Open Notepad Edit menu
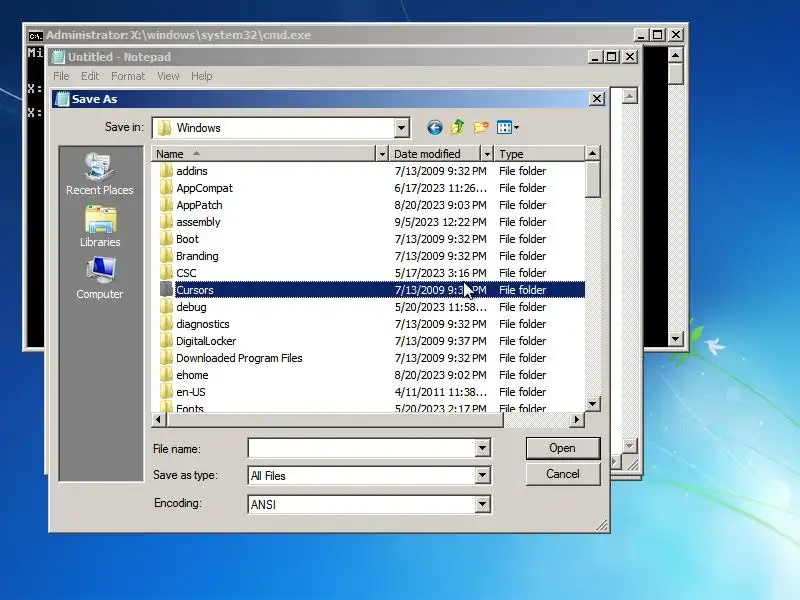This screenshot has height=600, width=800. coord(90,76)
